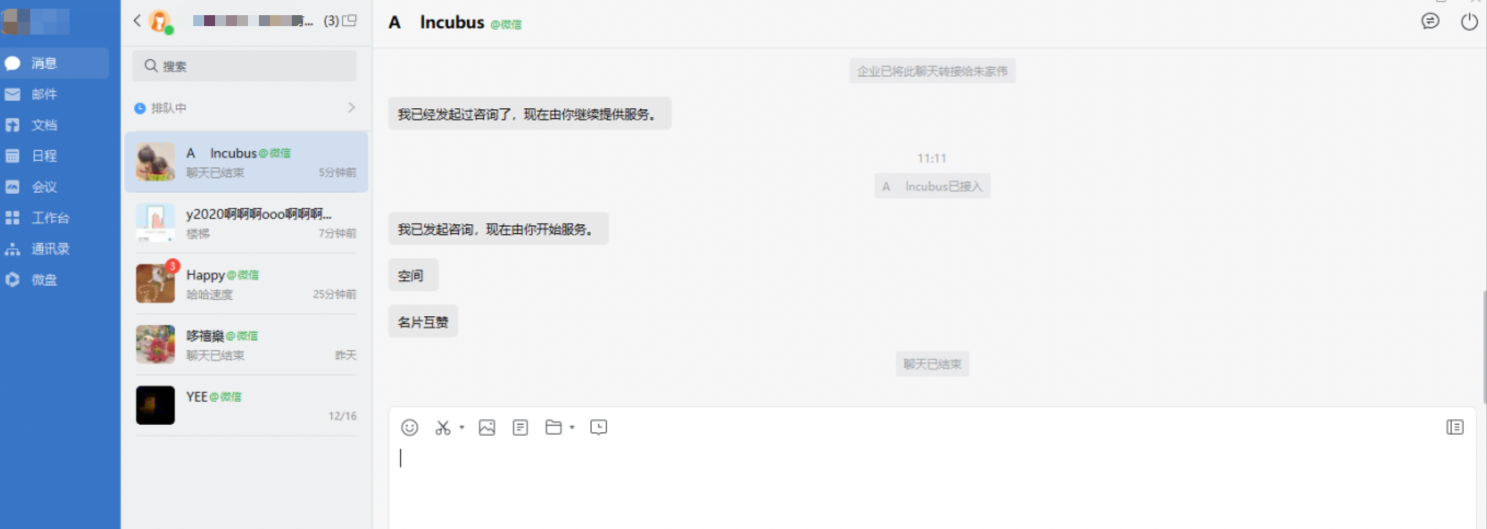Click the folder file-send icon
The height and width of the screenshot is (529, 1487).
click(x=553, y=427)
